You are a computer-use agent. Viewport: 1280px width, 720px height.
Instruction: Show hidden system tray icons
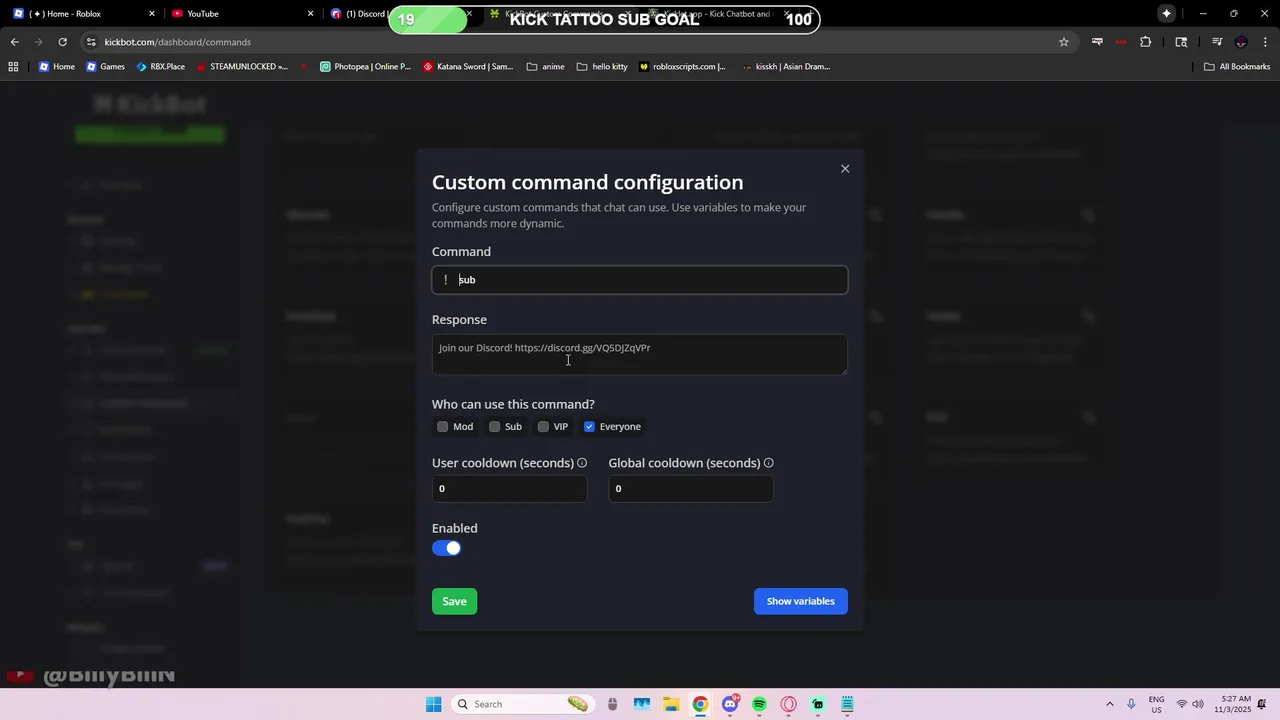(1109, 704)
